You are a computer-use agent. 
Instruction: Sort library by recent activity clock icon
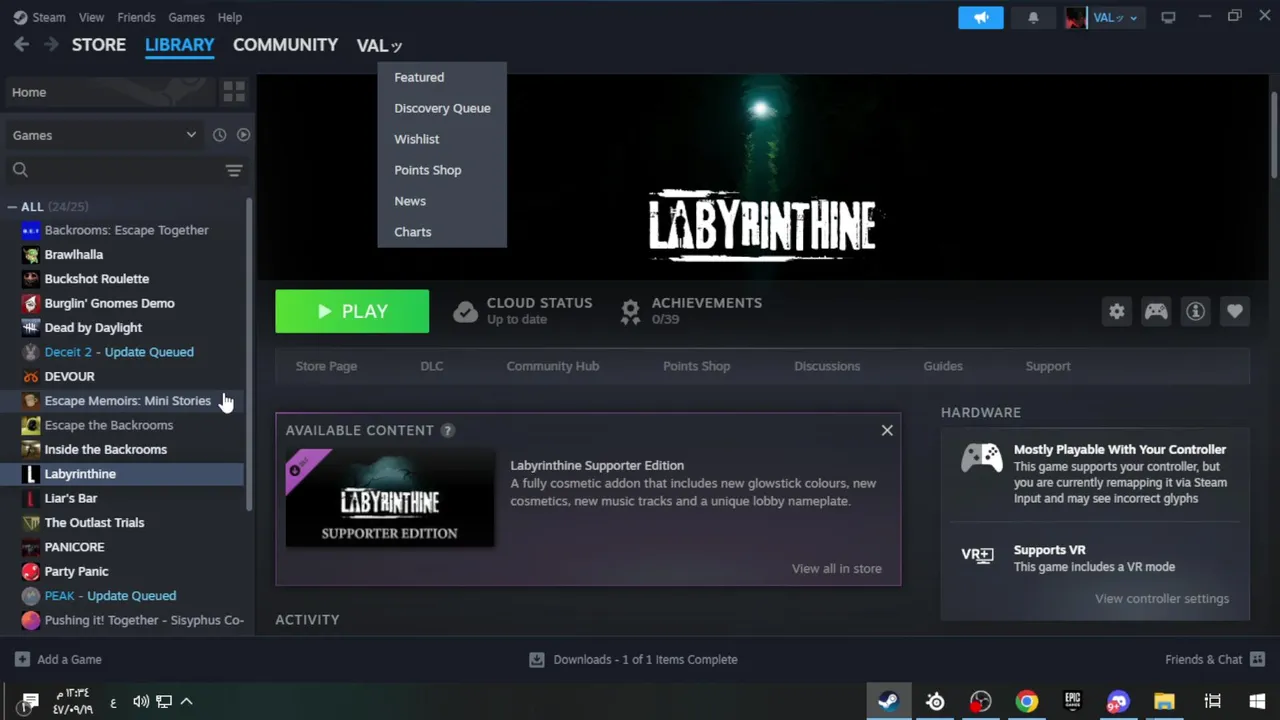pos(219,135)
